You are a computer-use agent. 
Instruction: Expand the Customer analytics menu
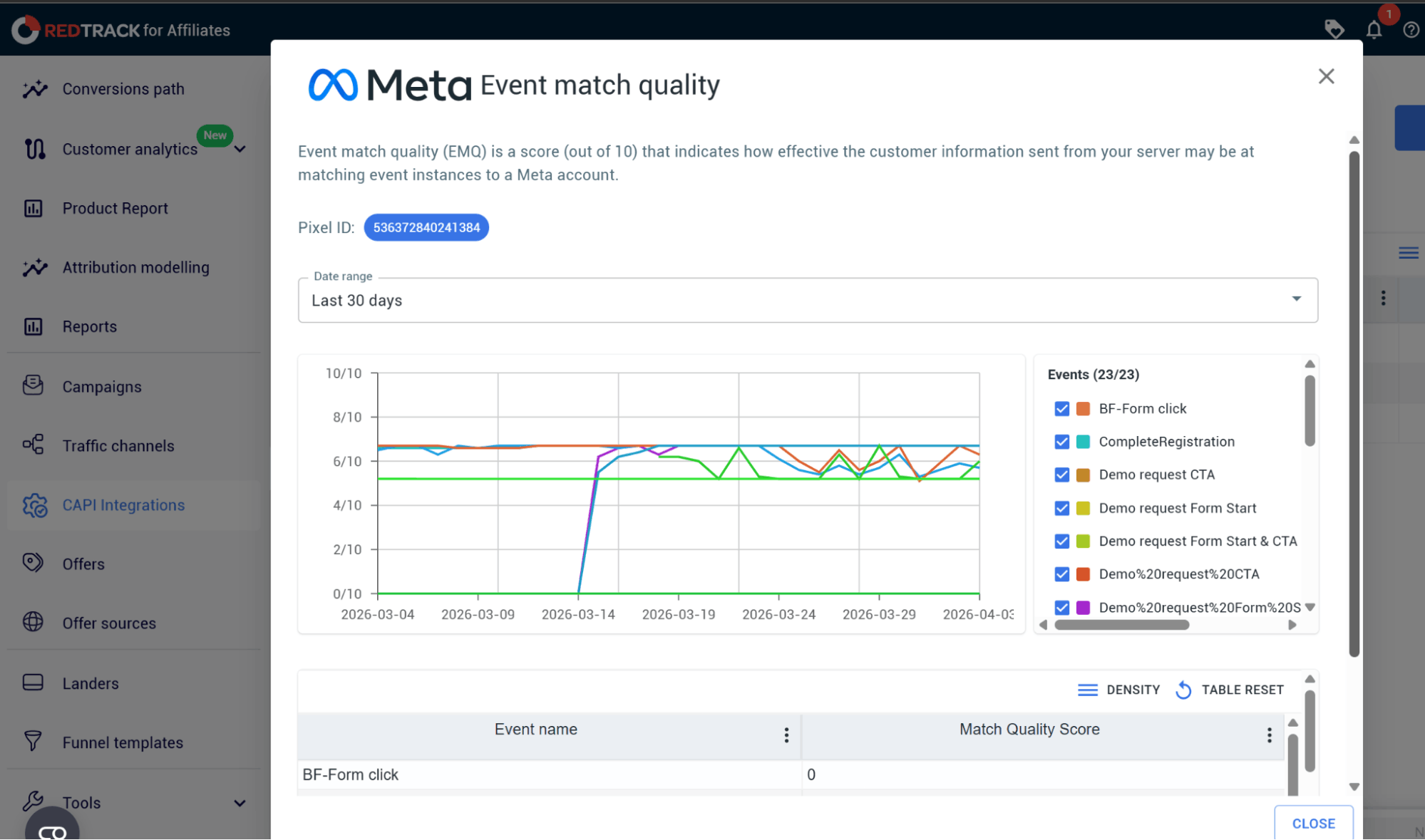pyautogui.click(x=240, y=150)
